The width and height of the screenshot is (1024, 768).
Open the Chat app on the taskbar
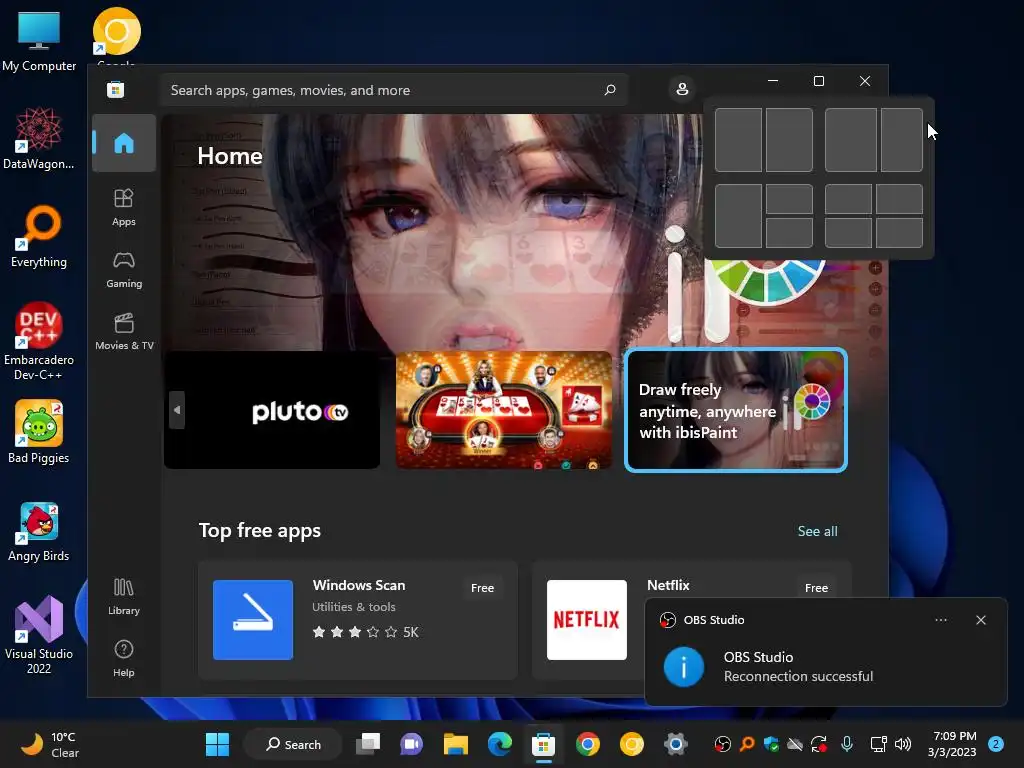(411, 744)
